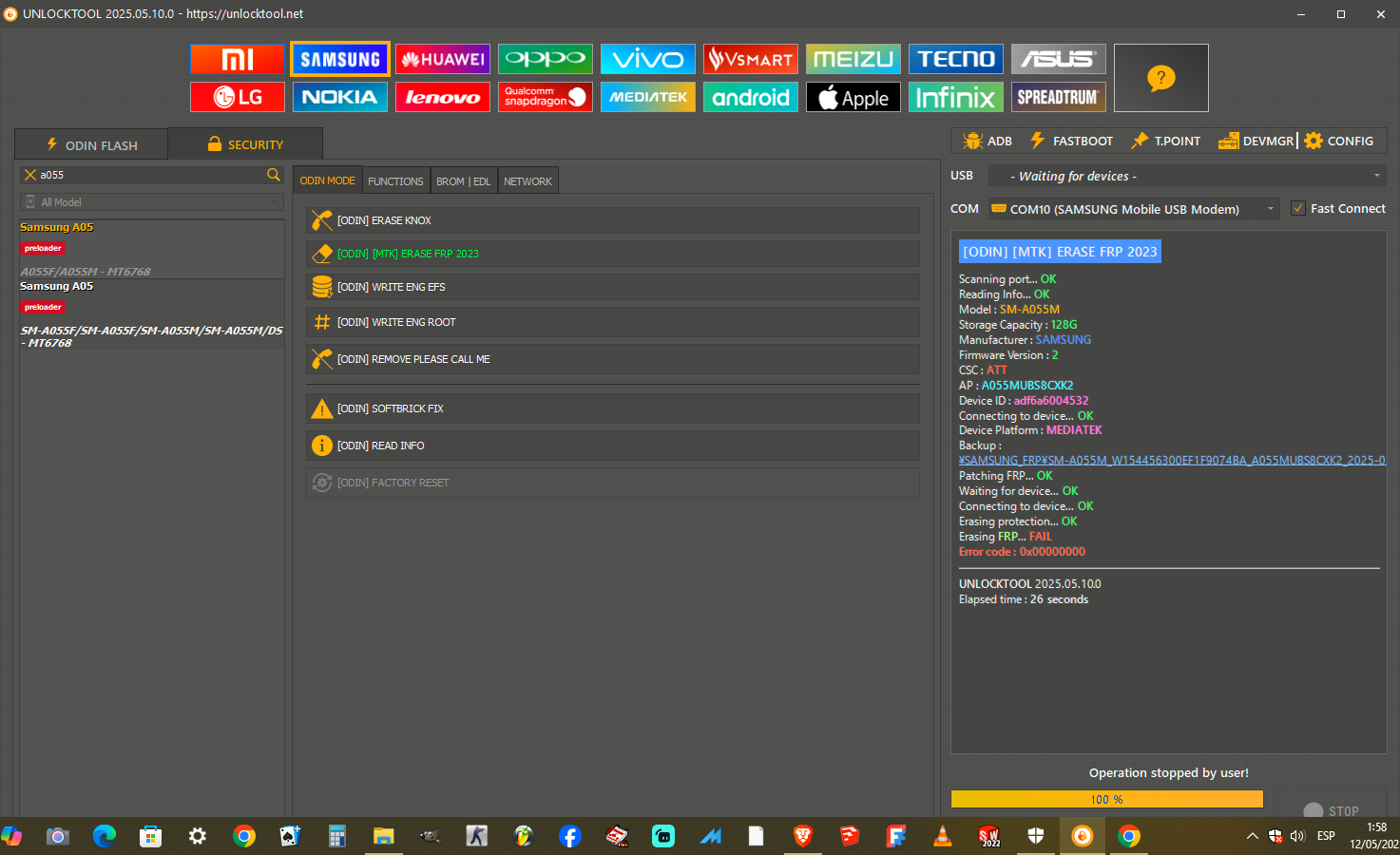This screenshot has width=1400, height=855.
Task: Select the ASUS brand tile
Action: [1059, 59]
